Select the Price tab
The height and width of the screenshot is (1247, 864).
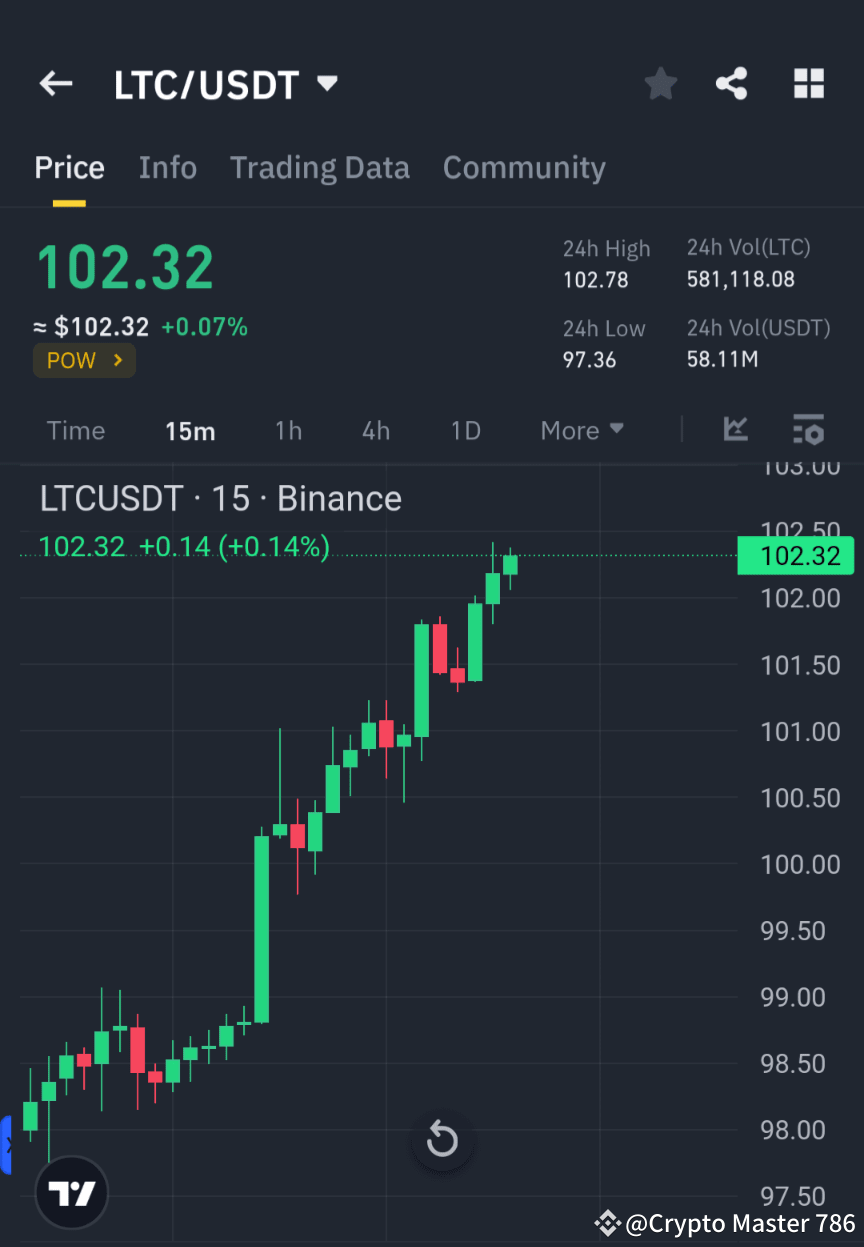tap(69, 167)
